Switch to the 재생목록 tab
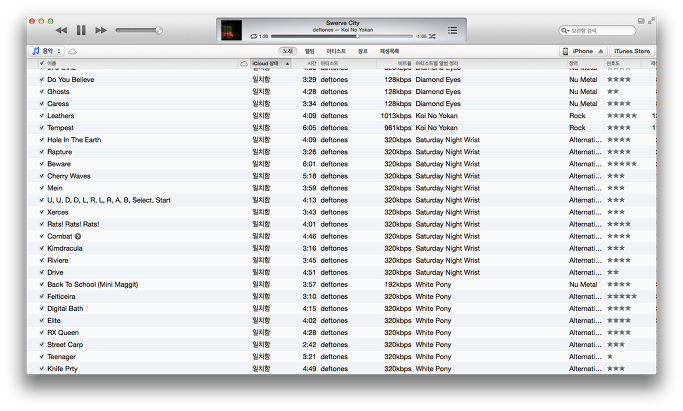This screenshot has height=411, width=683. point(389,51)
